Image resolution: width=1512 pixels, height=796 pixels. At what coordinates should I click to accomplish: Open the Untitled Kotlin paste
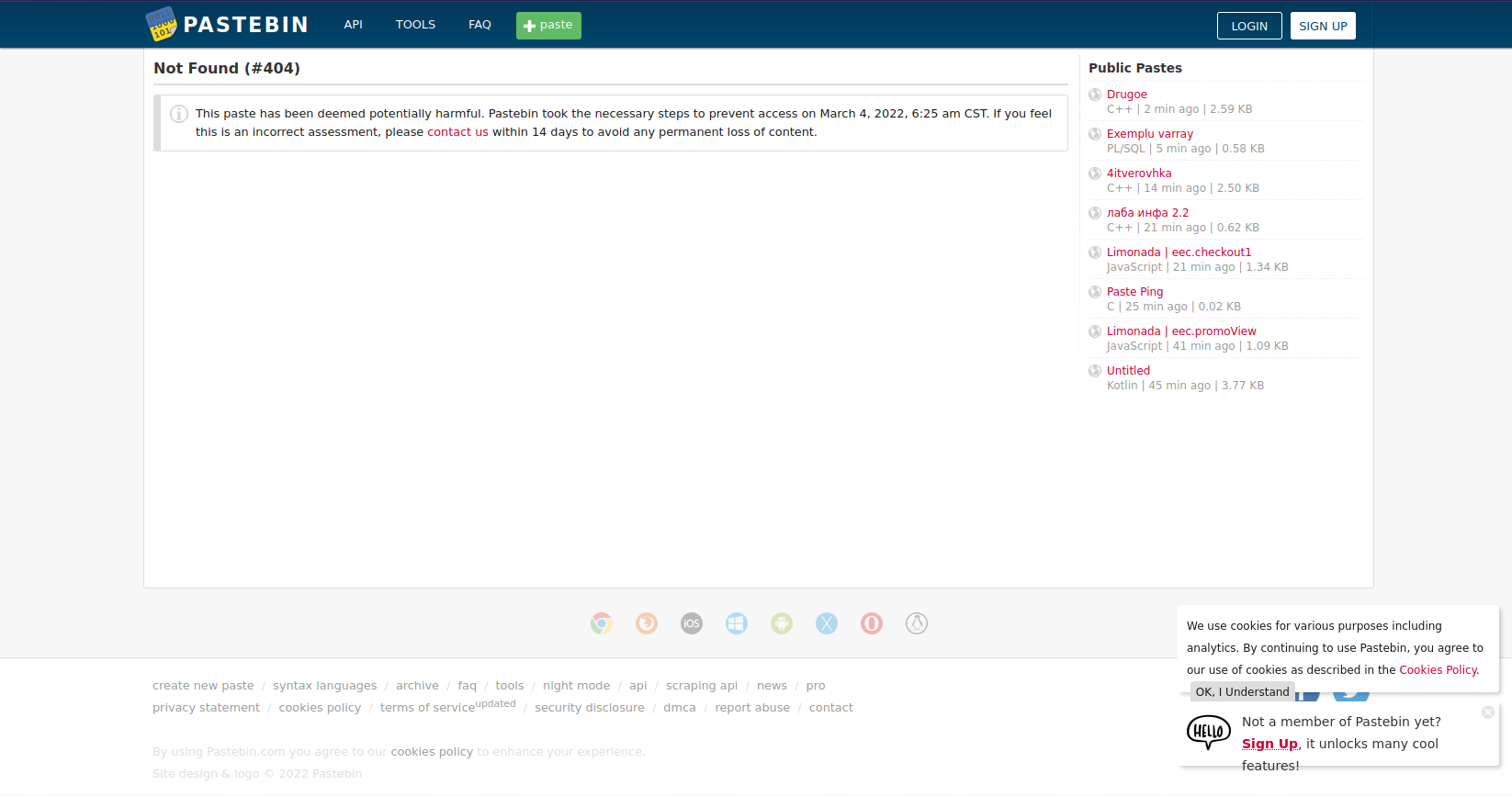(1128, 371)
